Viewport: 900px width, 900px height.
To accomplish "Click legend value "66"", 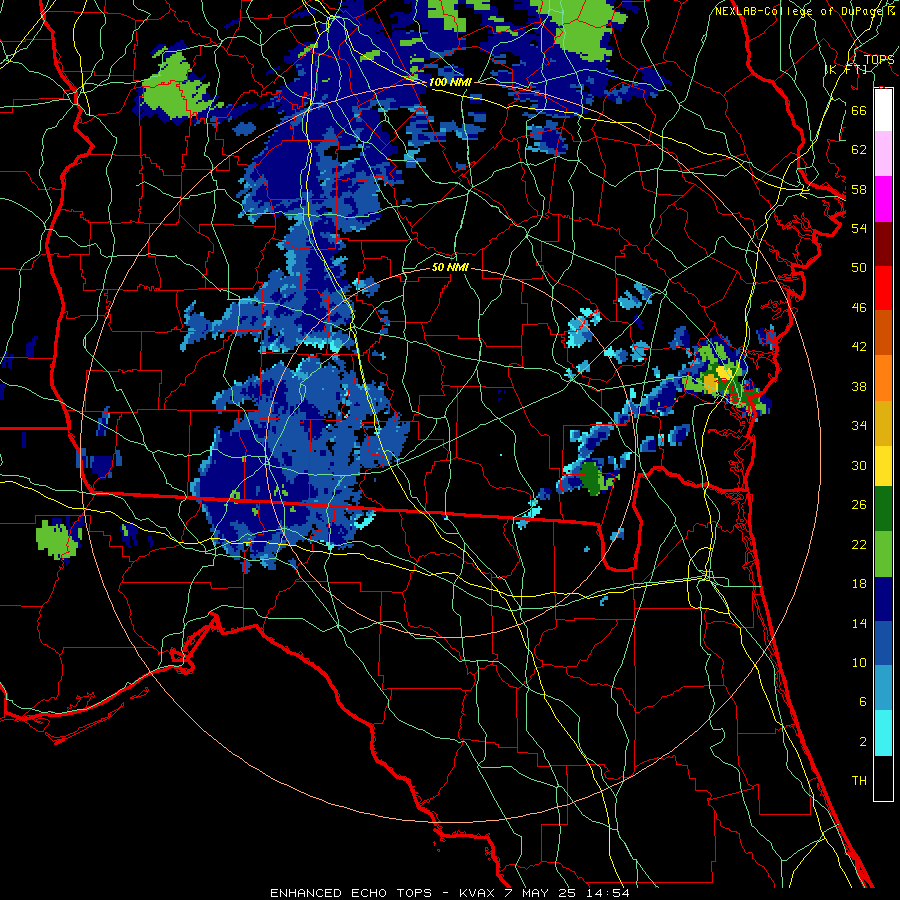I will click(x=859, y=110).
